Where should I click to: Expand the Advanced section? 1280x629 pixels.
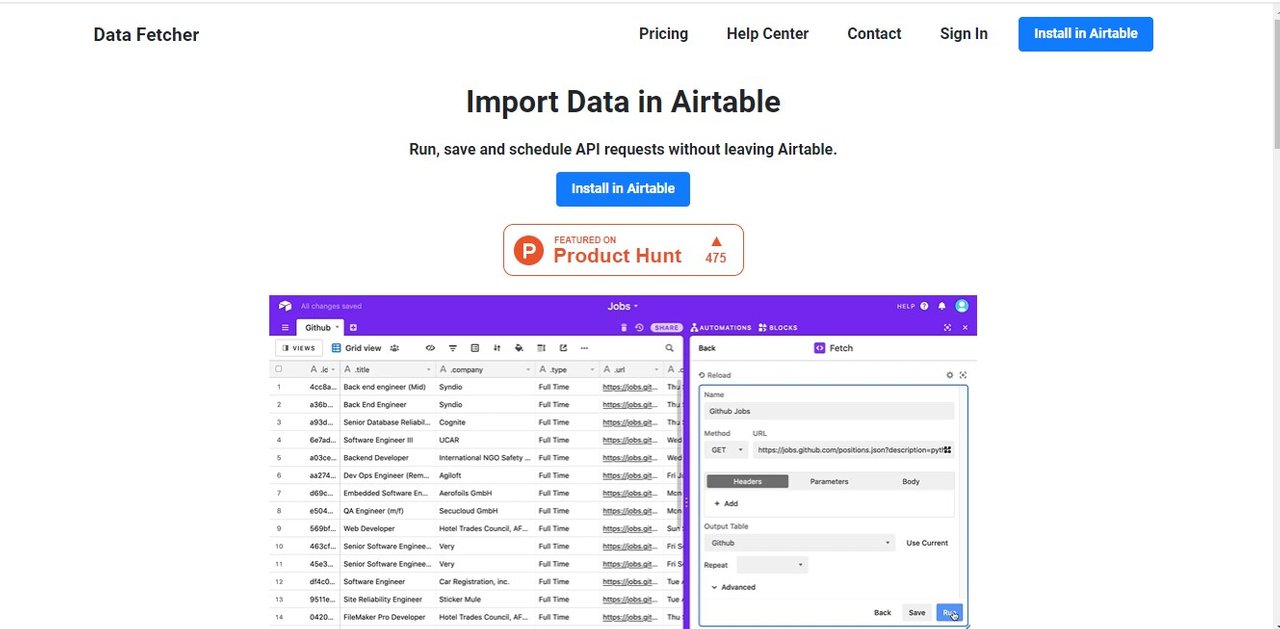[733, 587]
